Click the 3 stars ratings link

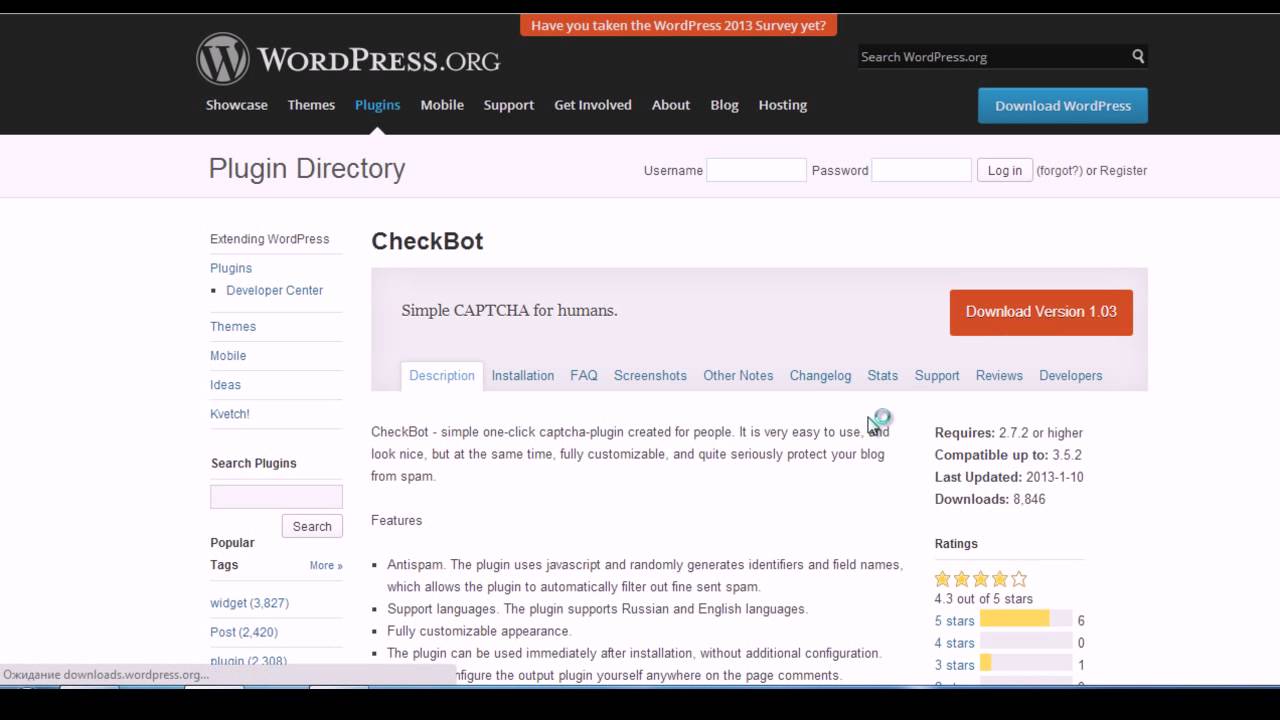[954, 665]
